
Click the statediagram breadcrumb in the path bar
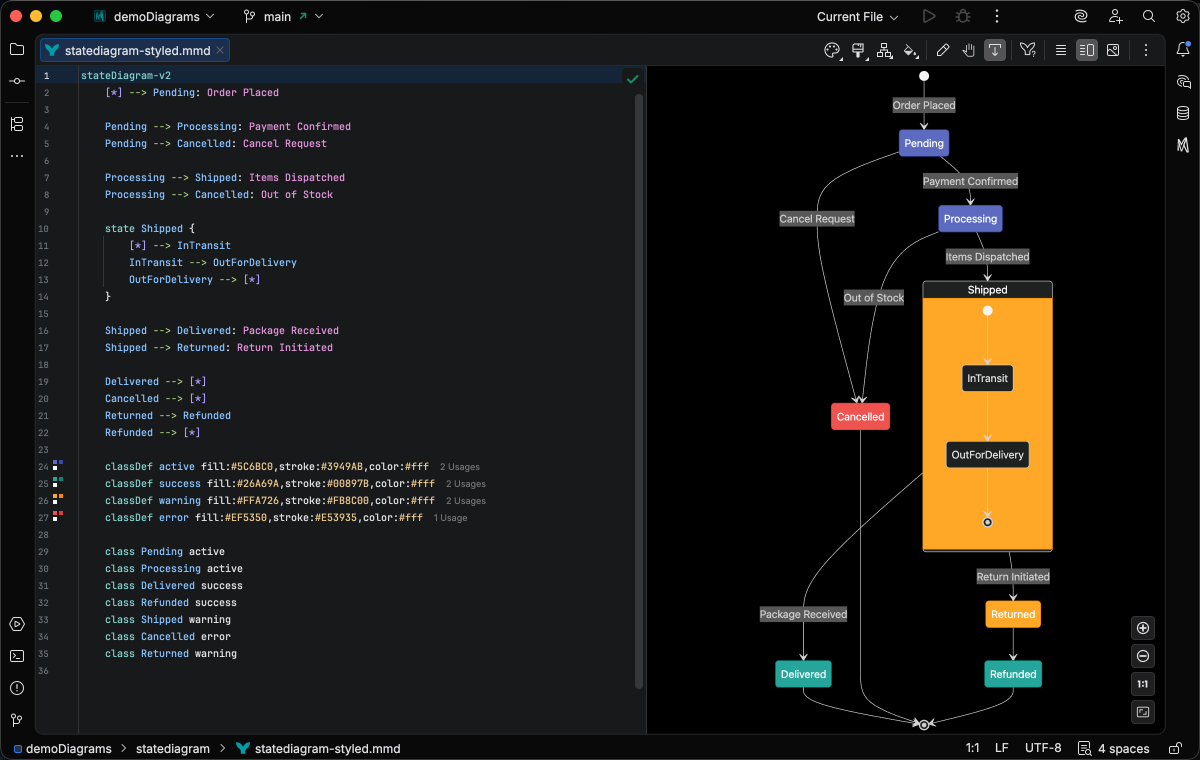pos(172,748)
